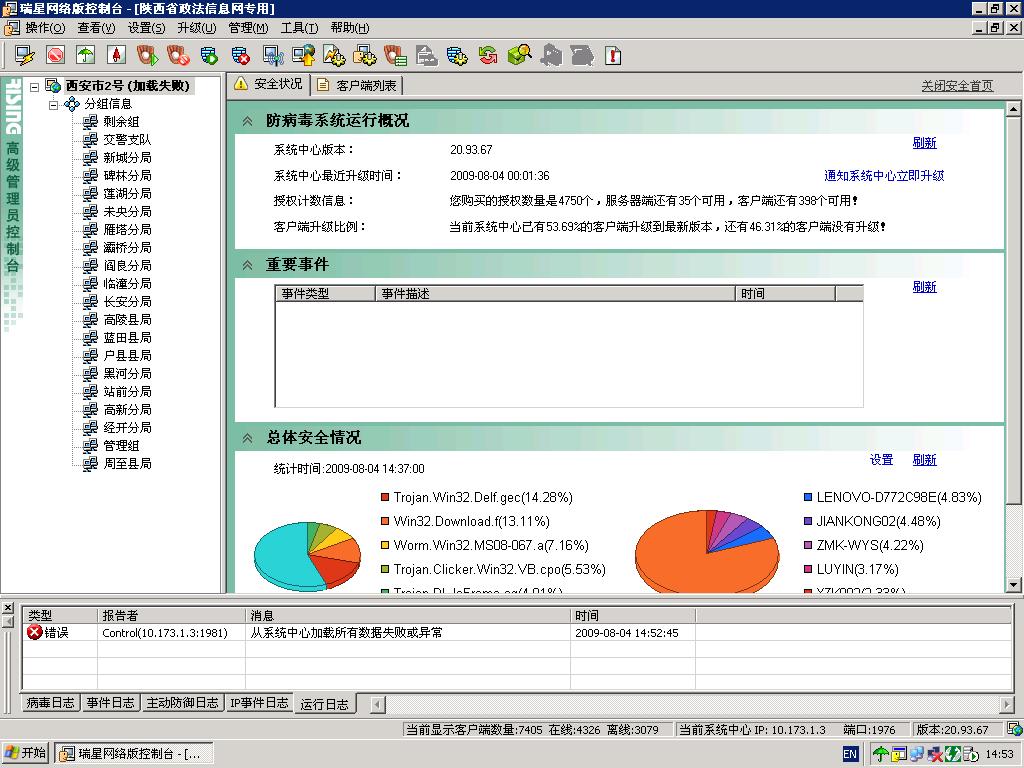Image resolution: width=1024 pixels, height=768 pixels.
Task: Open the 工具(T) menu
Action: [299, 28]
